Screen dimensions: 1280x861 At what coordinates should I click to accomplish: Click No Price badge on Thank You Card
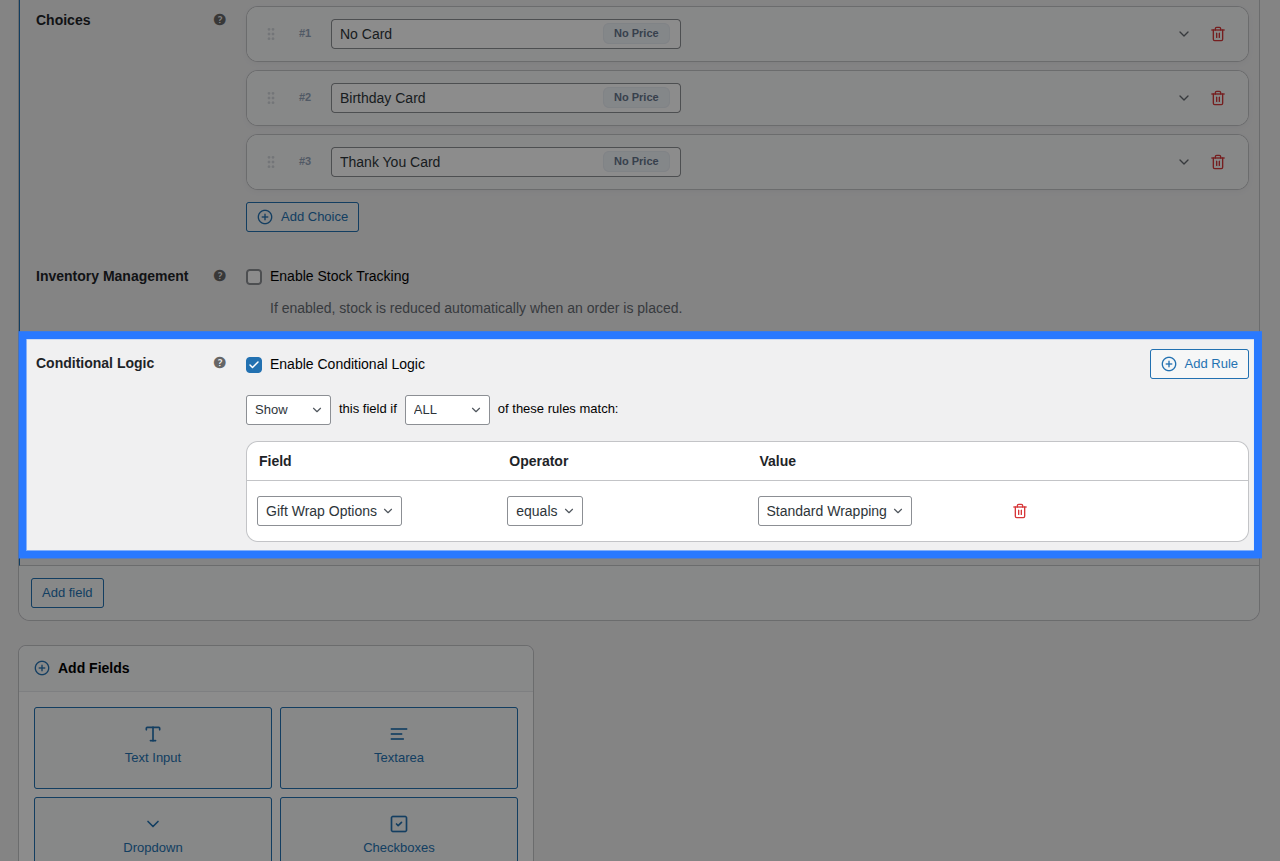(636, 162)
